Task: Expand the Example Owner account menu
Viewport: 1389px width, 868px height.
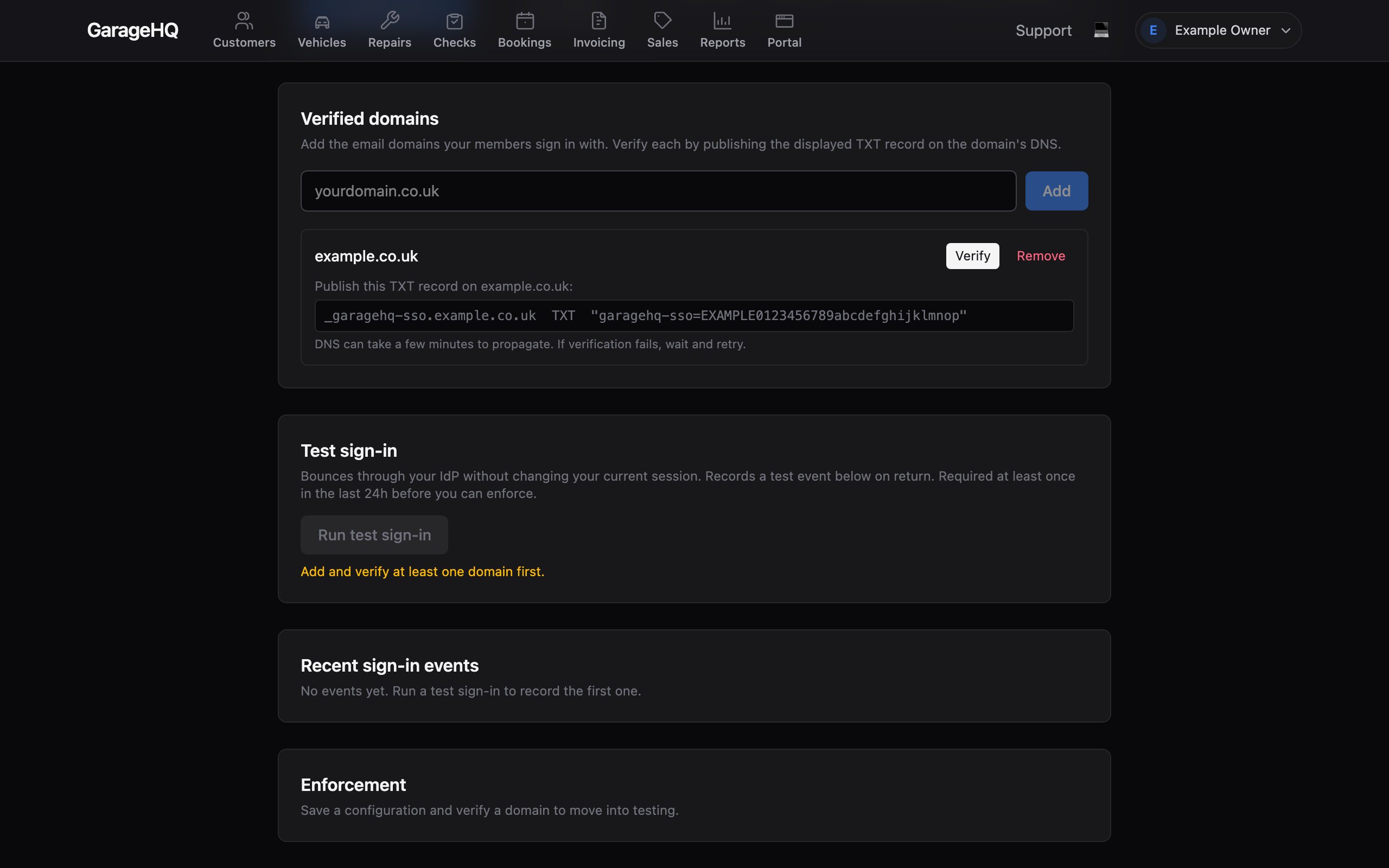Action: click(1218, 30)
